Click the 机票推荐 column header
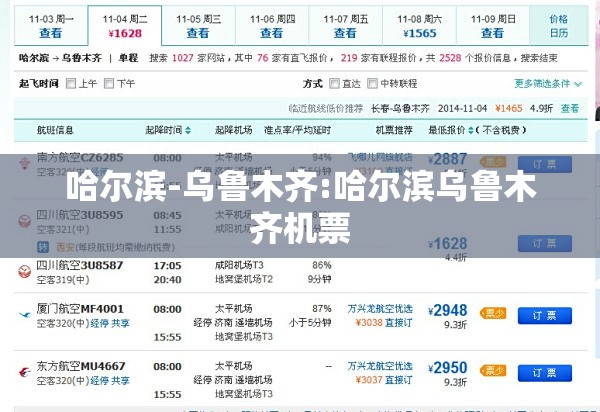Viewport: 600px width, 412px height. coord(394,130)
